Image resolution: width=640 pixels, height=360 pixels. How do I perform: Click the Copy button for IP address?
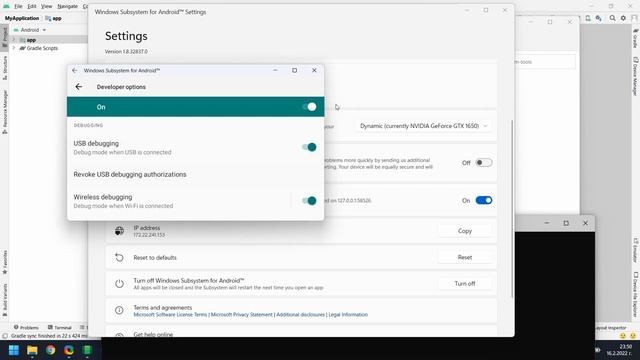(x=464, y=231)
